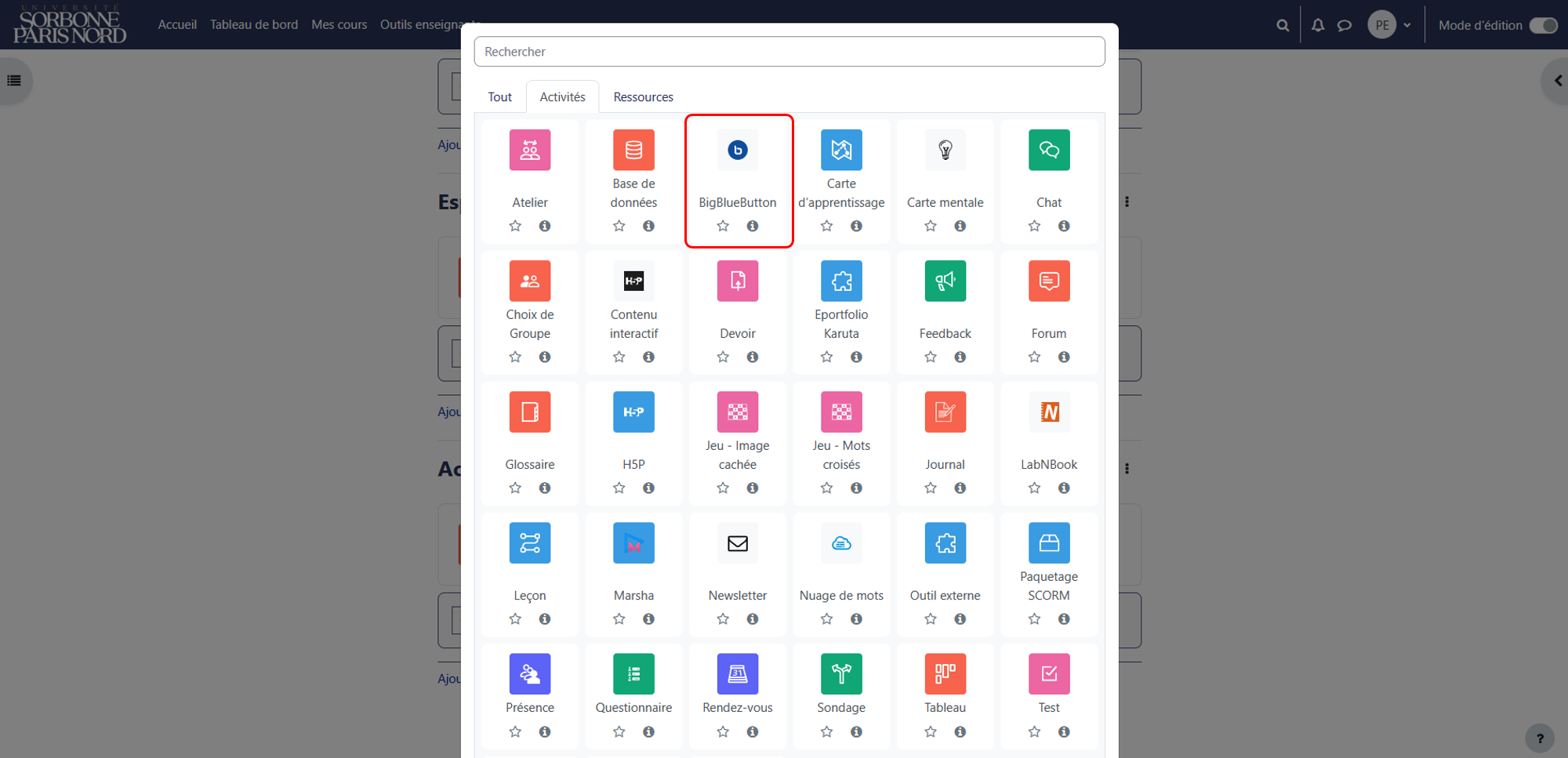1568x758 pixels.
Task: Open the PE user menu dropdown
Action: (x=1390, y=25)
